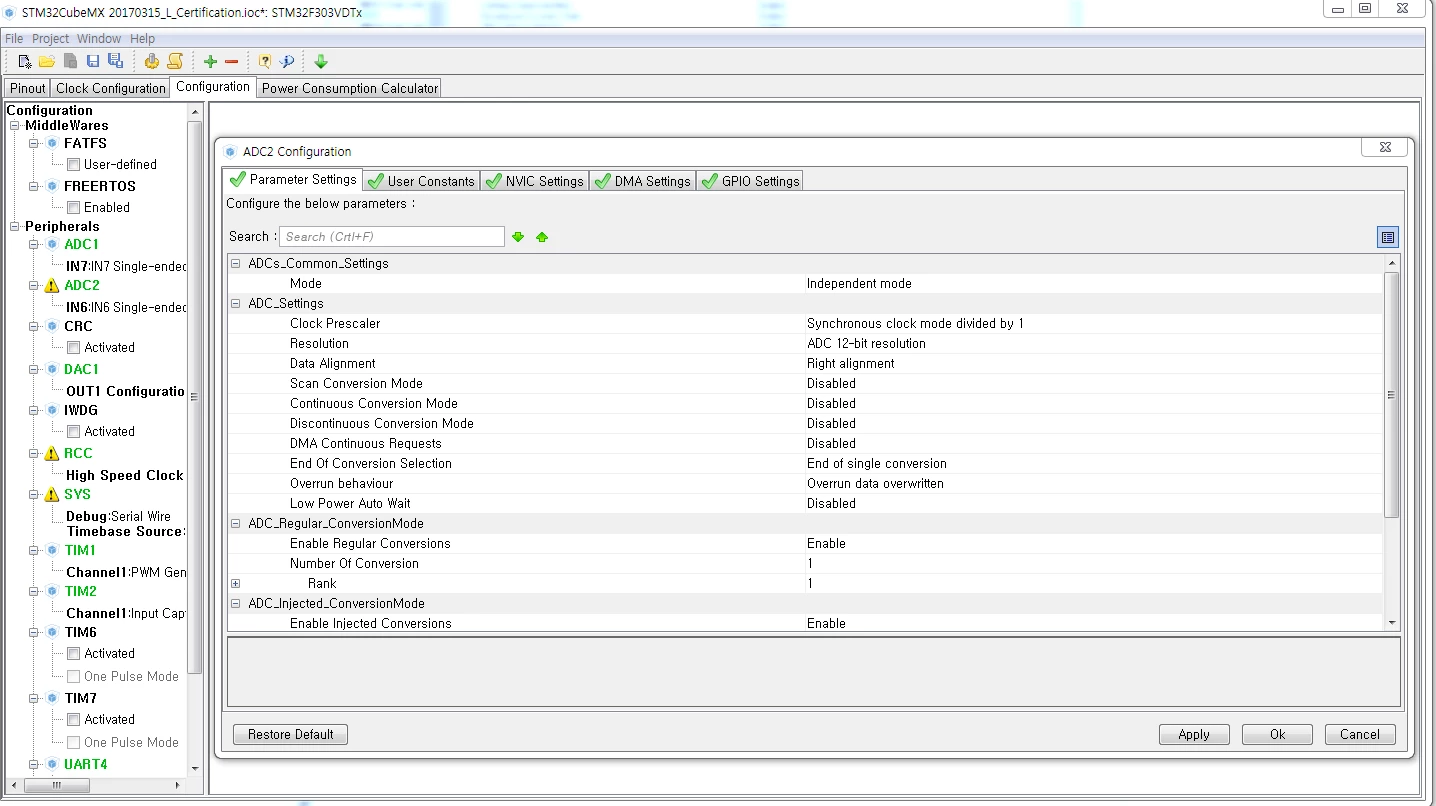Switch to the Pinout tab
The width and height of the screenshot is (1436, 806).
pos(28,88)
